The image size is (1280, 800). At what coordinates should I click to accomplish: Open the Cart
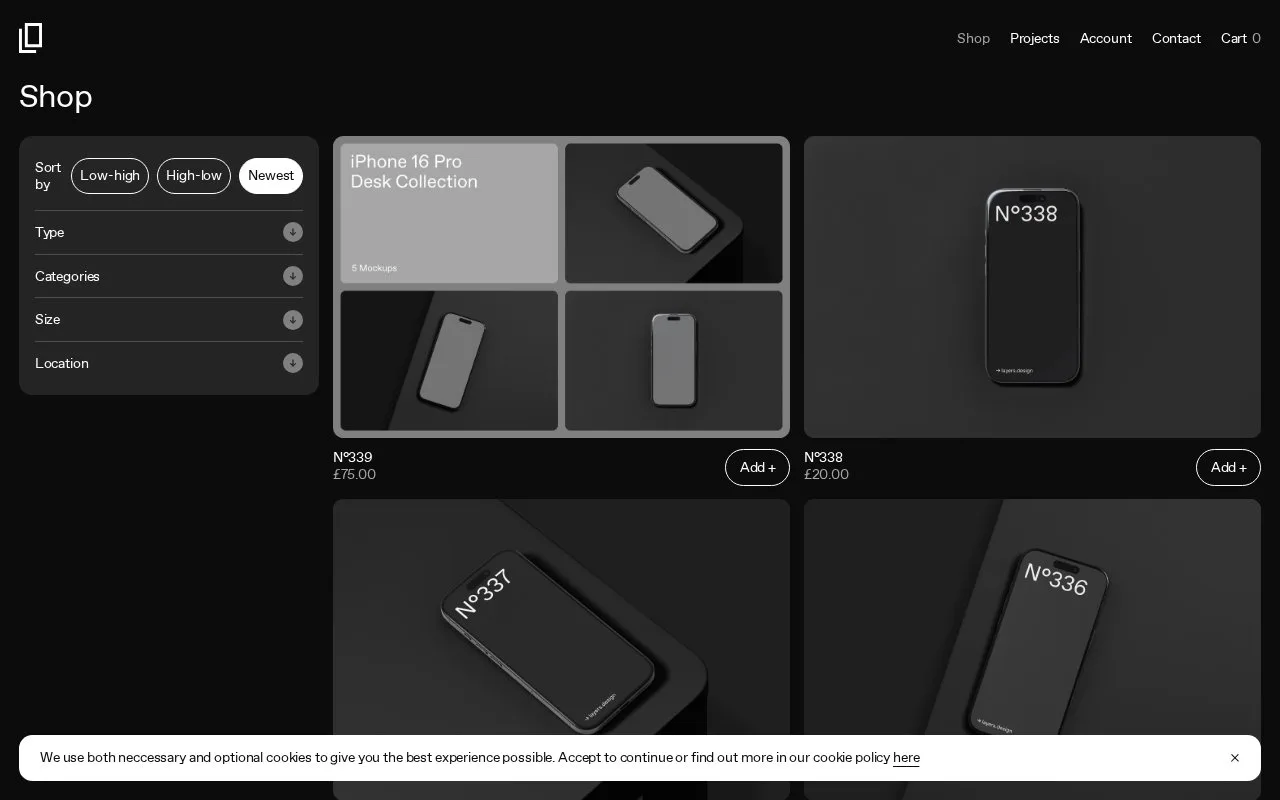click(x=1241, y=38)
